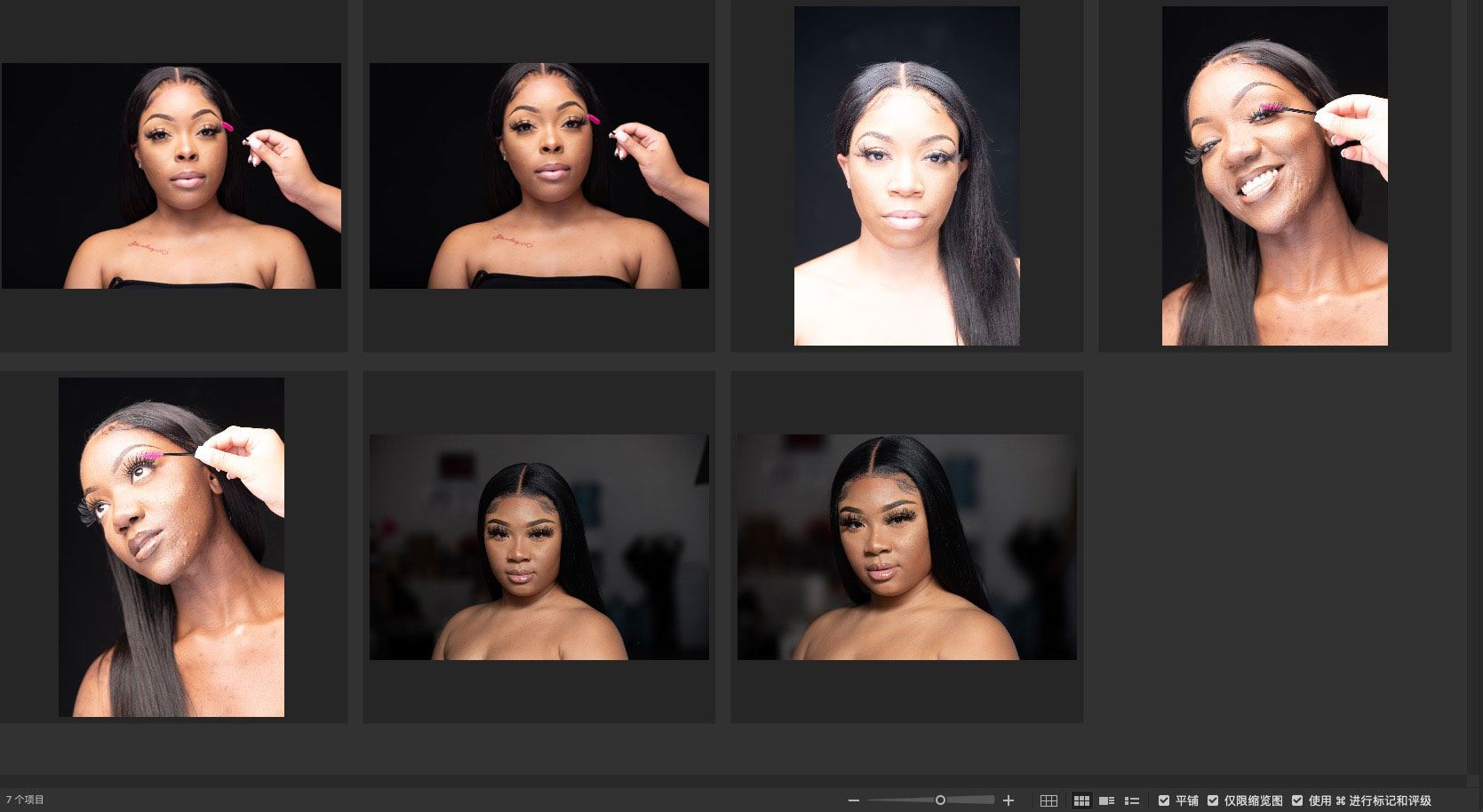Viewport: 1483px width, 812px height.
Task: Click empty grid cell after last thumbnail
Action: (x=1274, y=547)
